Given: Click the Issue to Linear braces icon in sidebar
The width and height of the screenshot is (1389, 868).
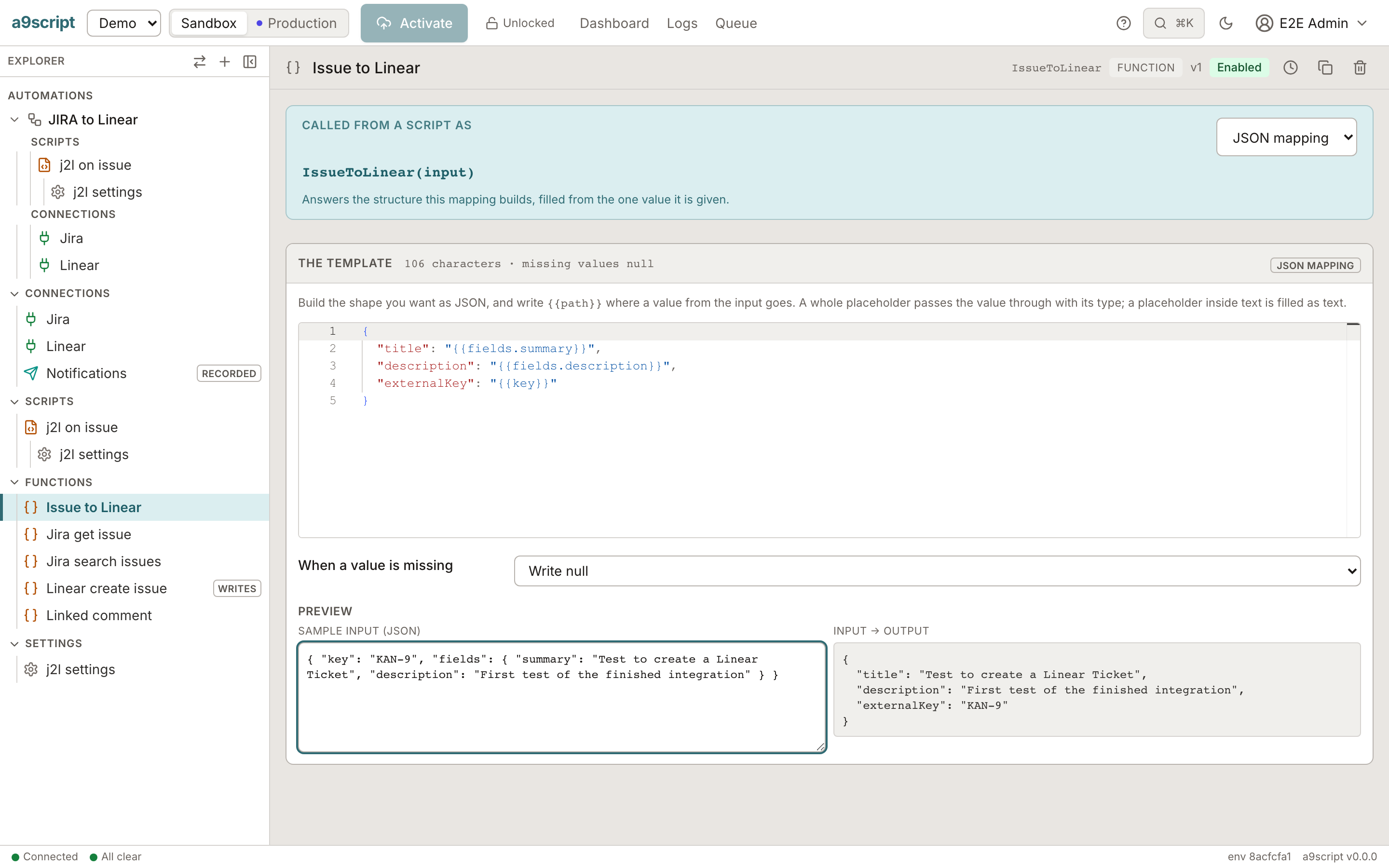Looking at the screenshot, I should tap(31, 507).
